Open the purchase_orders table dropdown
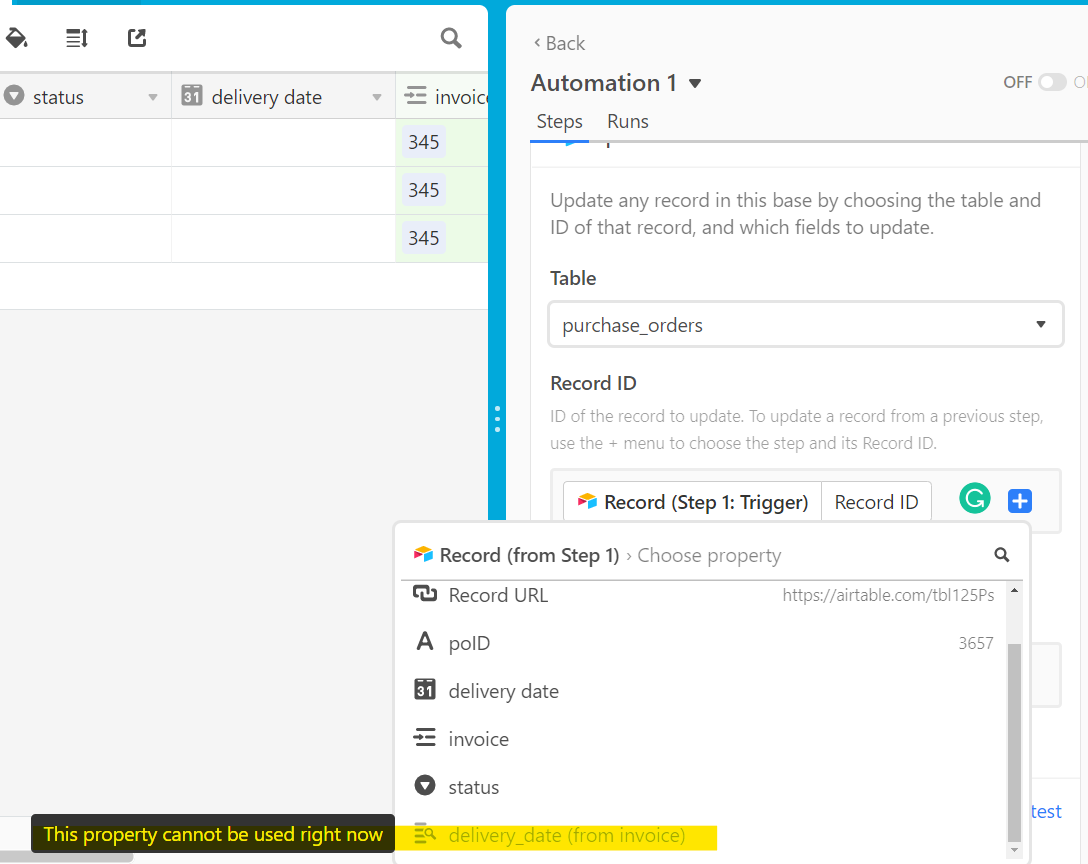The width and height of the screenshot is (1088, 864). pyautogui.click(x=806, y=324)
